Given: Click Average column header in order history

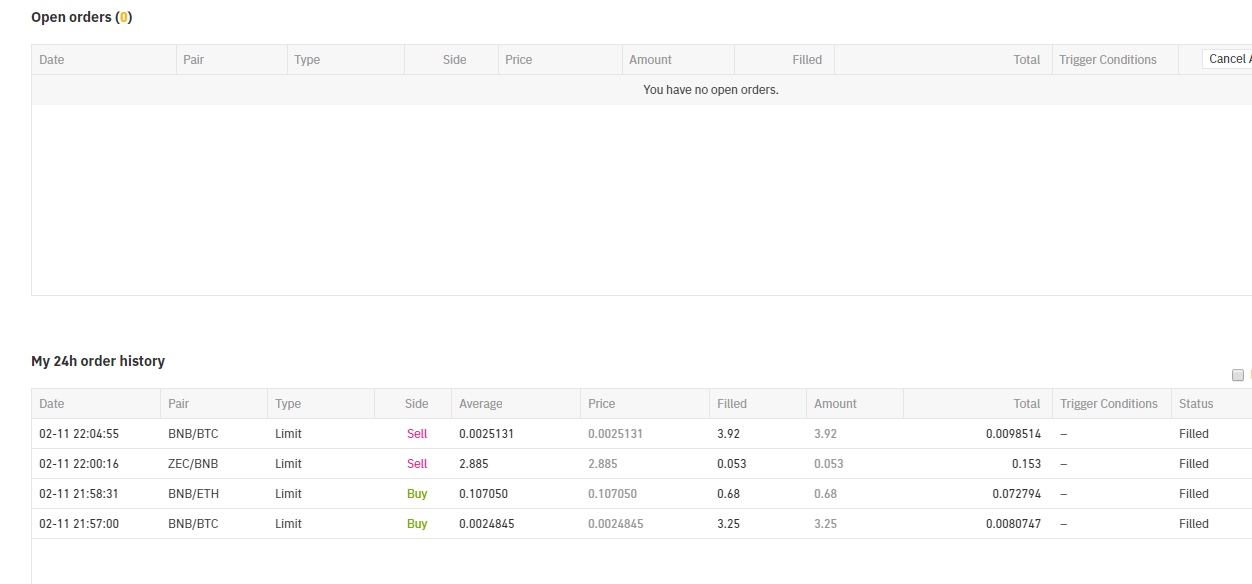Looking at the screenshot, I should click(x=480, y=404).
